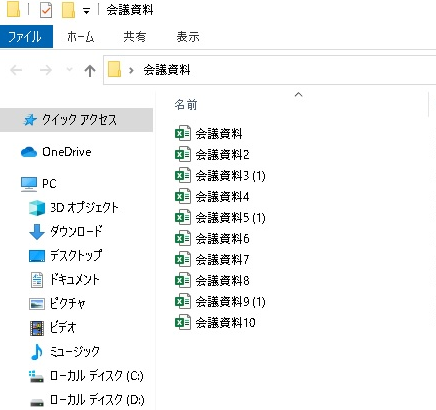Image resolution: width=436 pixels, height=410 pixels.
Task: Switch to the 共有 ribbon tab
Action: point(135,36)
